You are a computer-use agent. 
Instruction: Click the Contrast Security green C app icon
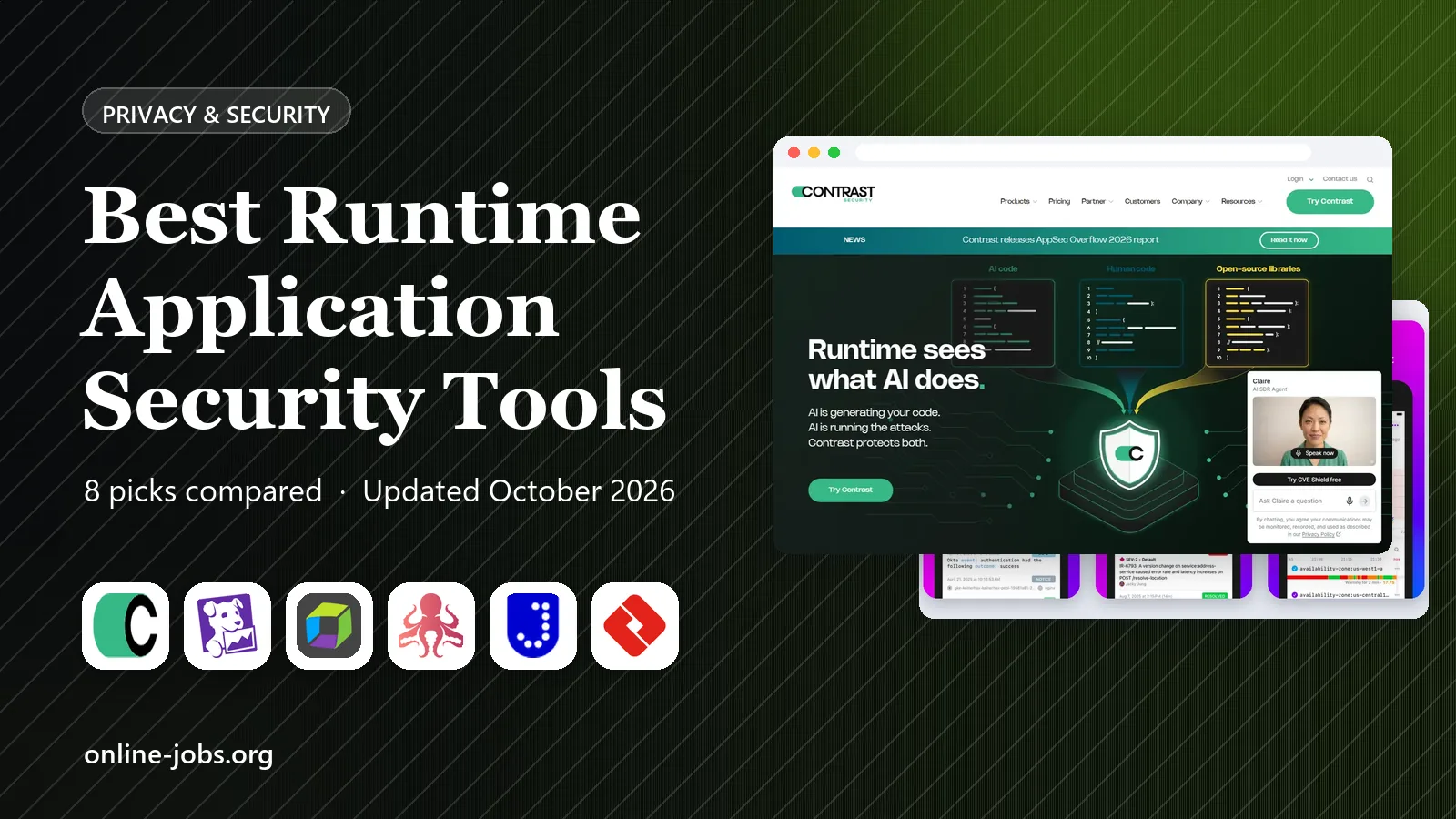[126, 626]
